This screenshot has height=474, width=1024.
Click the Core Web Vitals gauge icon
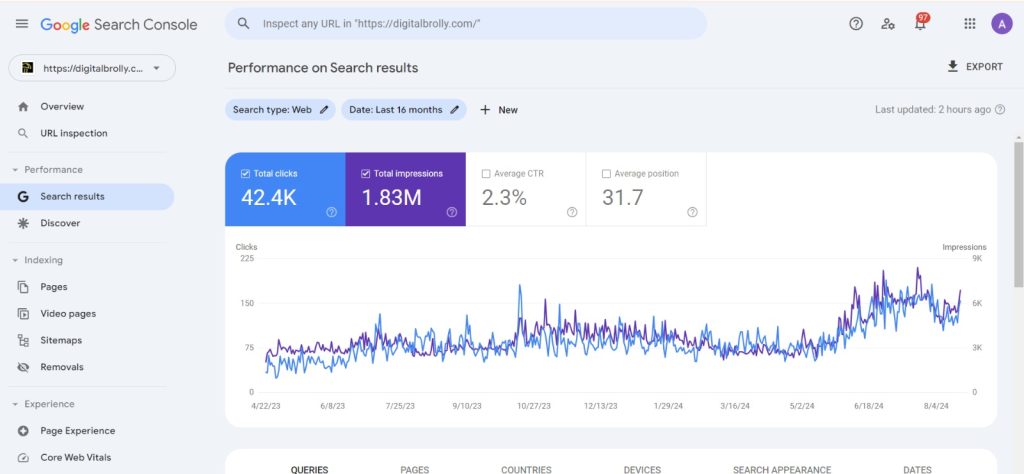coord(24,458)
